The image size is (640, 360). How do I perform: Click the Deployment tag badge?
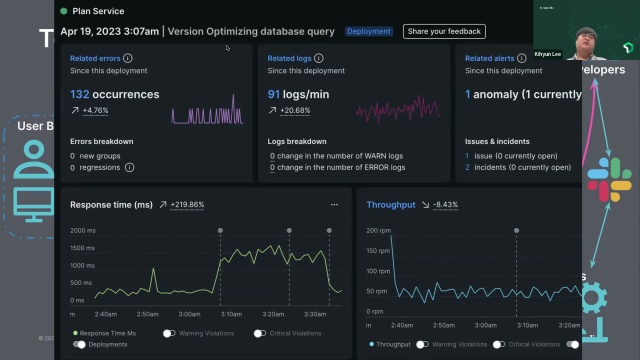[369, 31]
